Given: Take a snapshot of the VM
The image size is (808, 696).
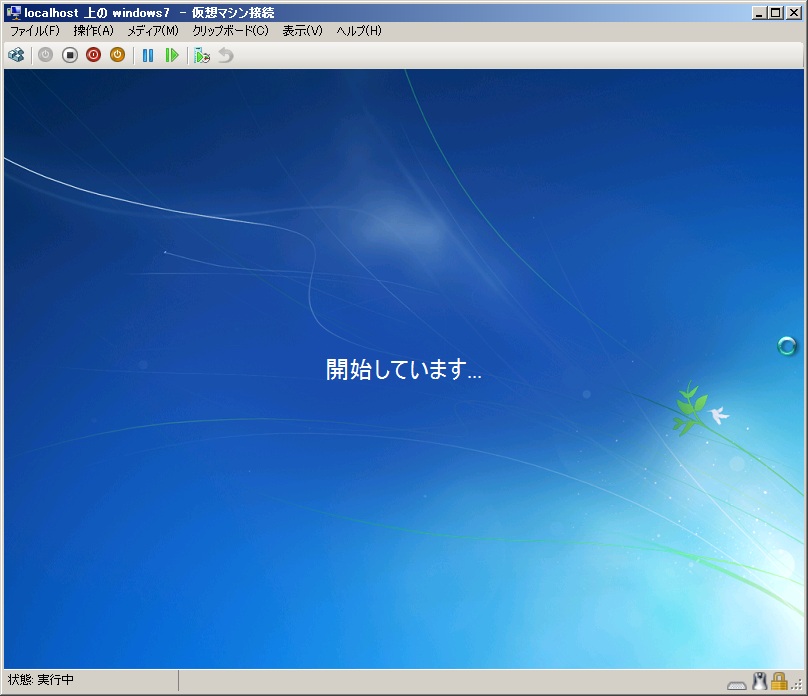Looking at the screenshot, I should coord(201,55).
